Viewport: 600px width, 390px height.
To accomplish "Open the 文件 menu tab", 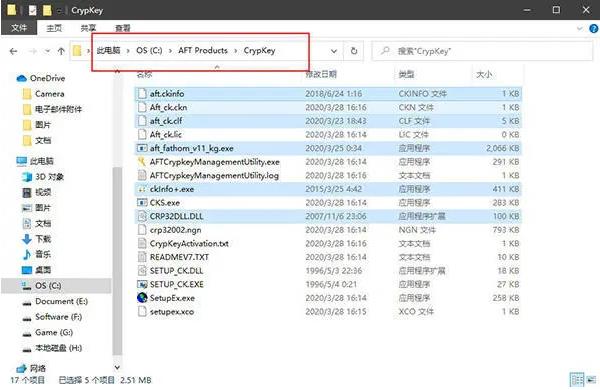I will pos(19,28).
